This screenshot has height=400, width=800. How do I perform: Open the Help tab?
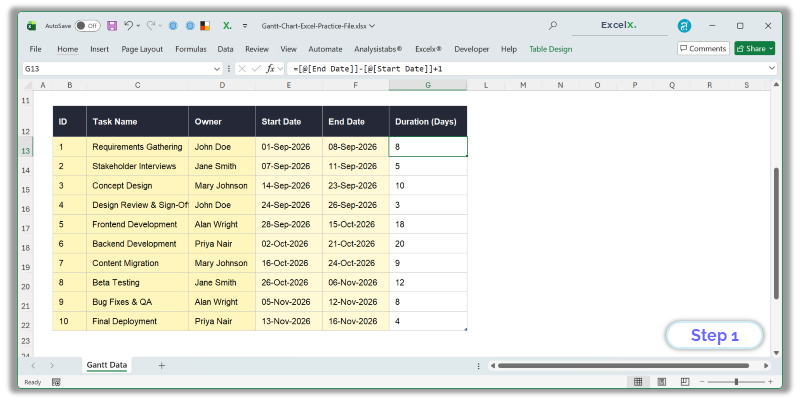coord(509,49)
